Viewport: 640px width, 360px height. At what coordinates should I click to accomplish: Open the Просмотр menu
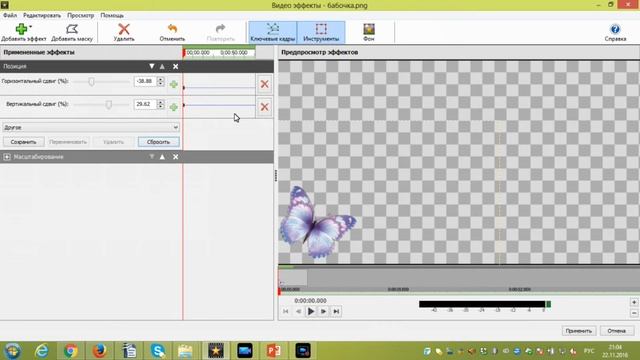(80, 15)
